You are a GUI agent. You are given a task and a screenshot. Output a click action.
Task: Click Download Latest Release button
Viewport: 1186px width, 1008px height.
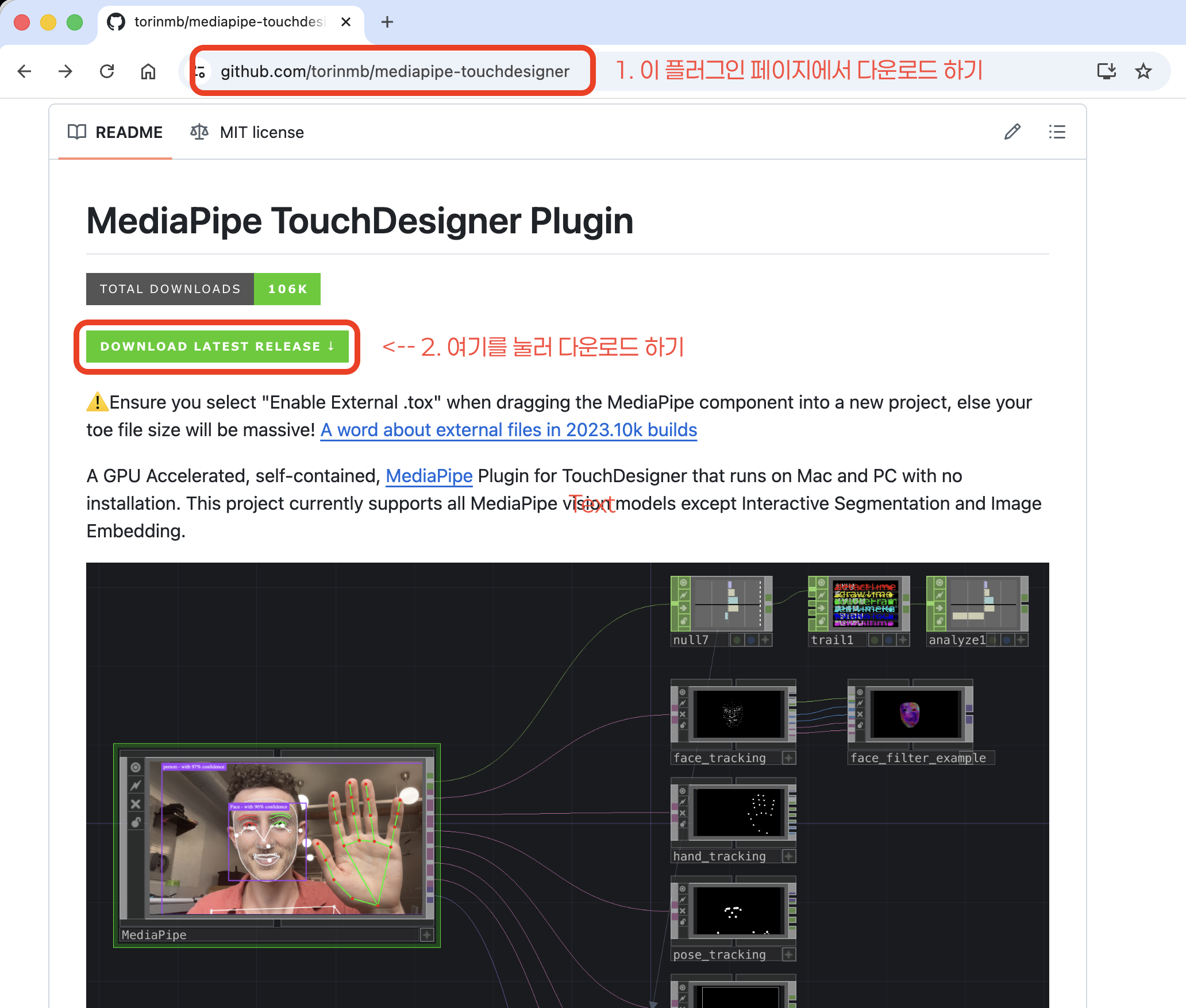[x=217, y=347]
